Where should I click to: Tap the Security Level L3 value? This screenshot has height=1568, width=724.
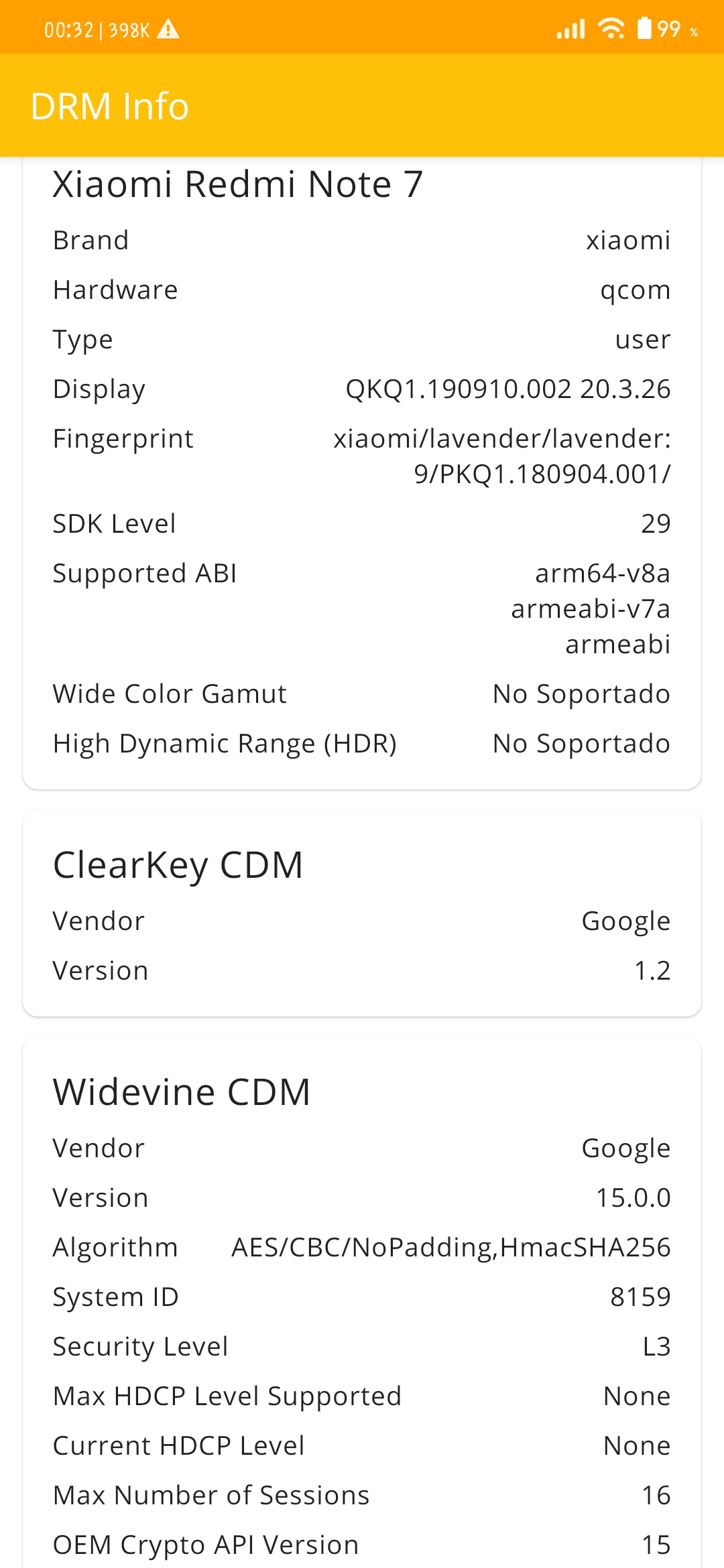pyautogui.click(x=656, y=1346)
